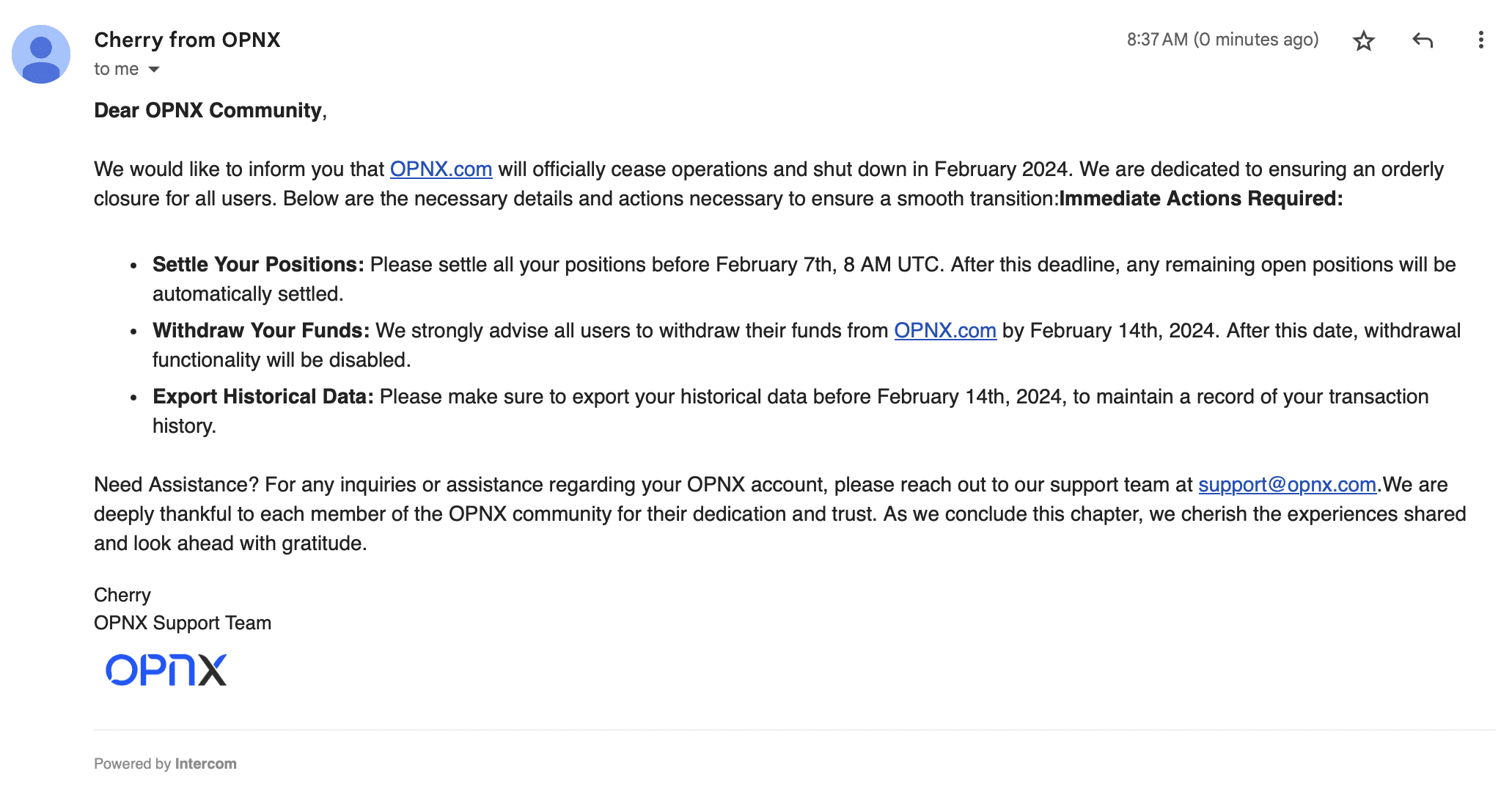
Task: Open the OPNX.com link in the first paragraph
Action: 440,169
